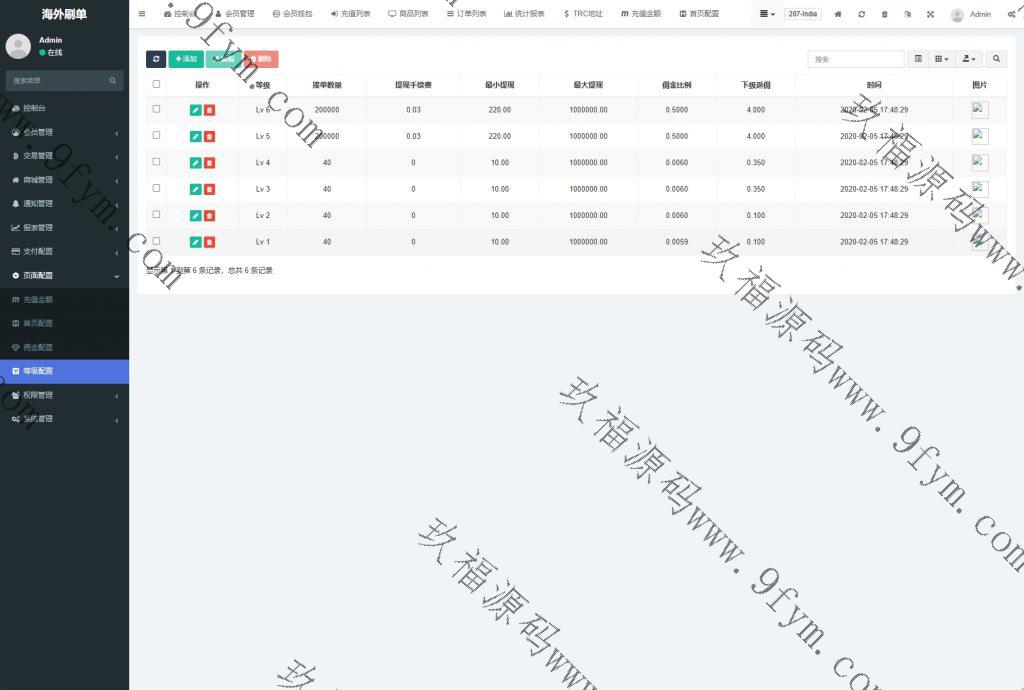Select the checkbox for the Lv 1 row
1024x690 pixels.
(x=156, y=241)
